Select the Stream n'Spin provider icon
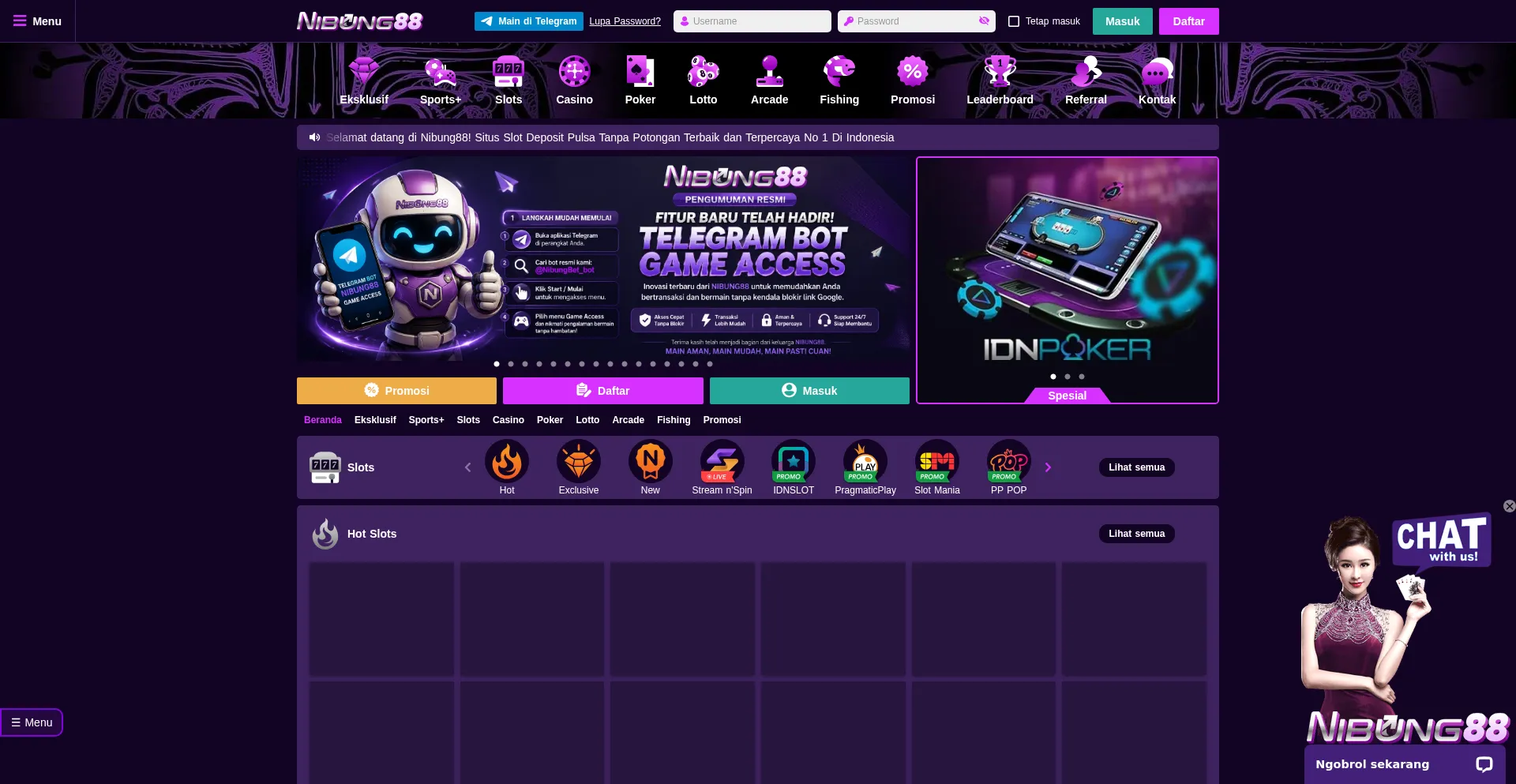 tap(722, 467)
